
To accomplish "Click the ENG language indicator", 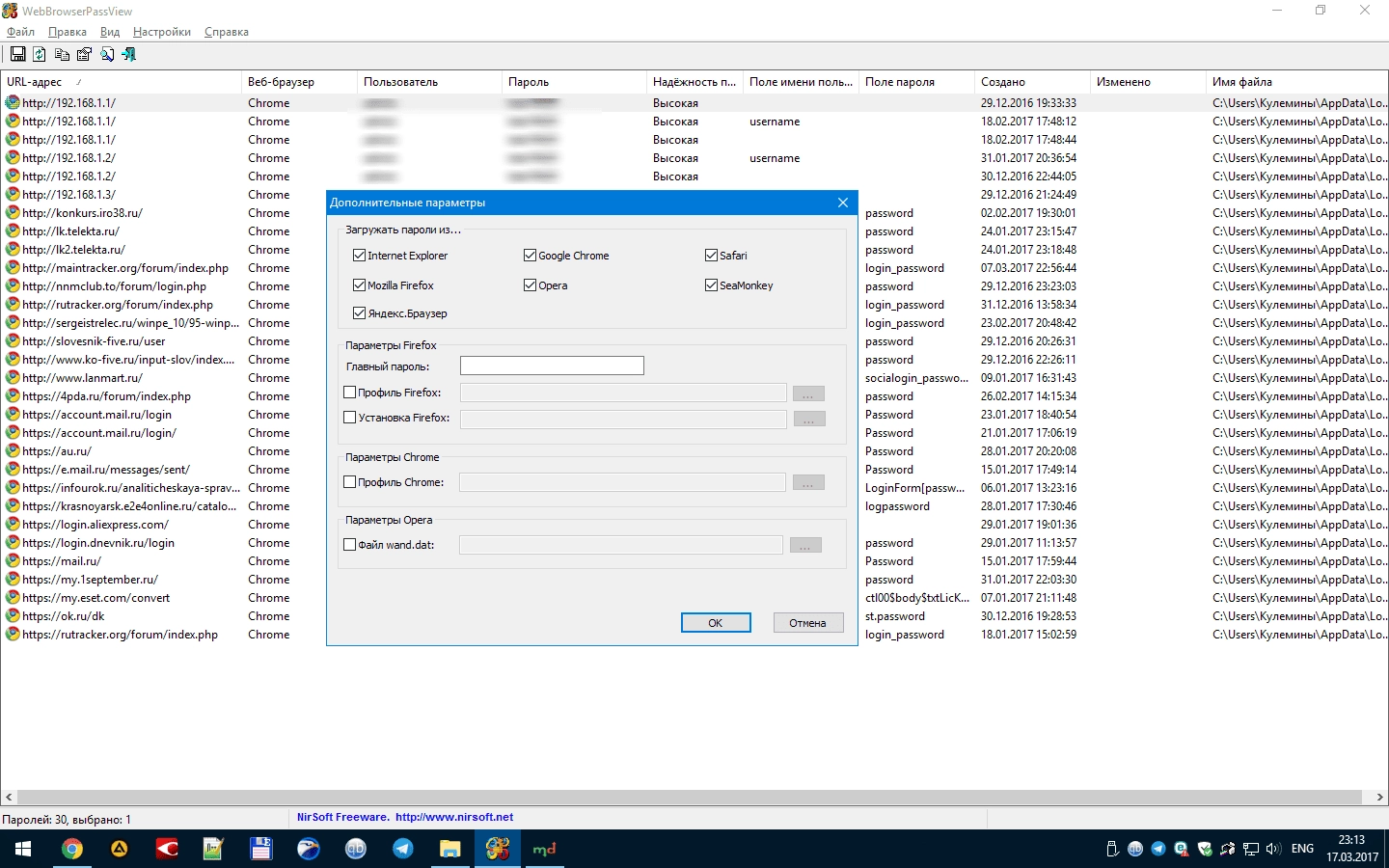I will [x=1302, y=849].
